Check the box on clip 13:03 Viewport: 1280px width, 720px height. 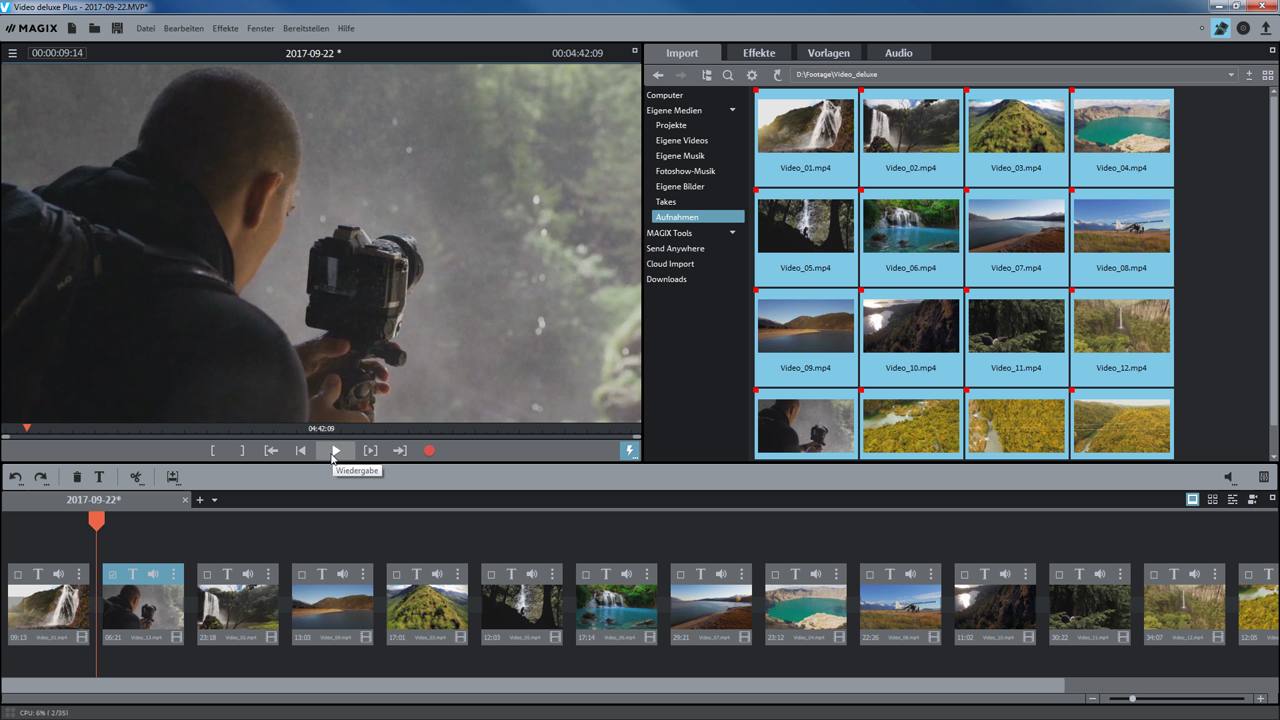[301, 575]
